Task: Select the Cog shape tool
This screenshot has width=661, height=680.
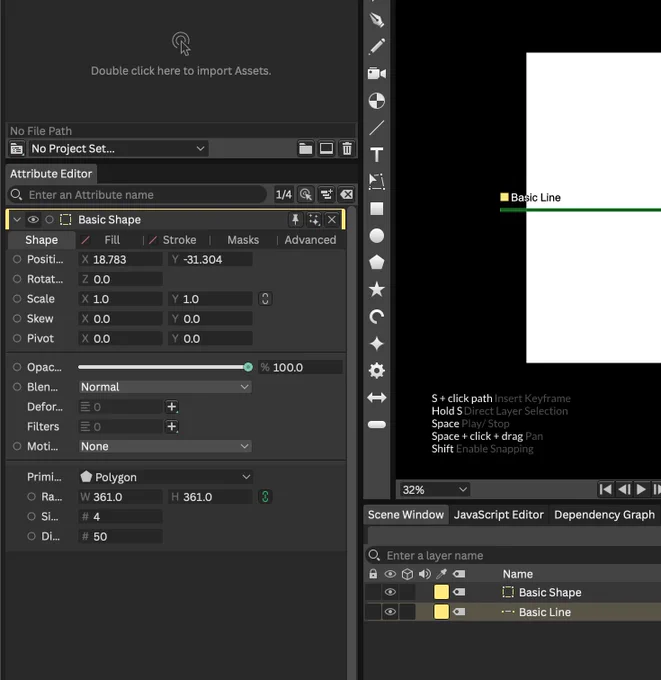Action: pos(376,371)
